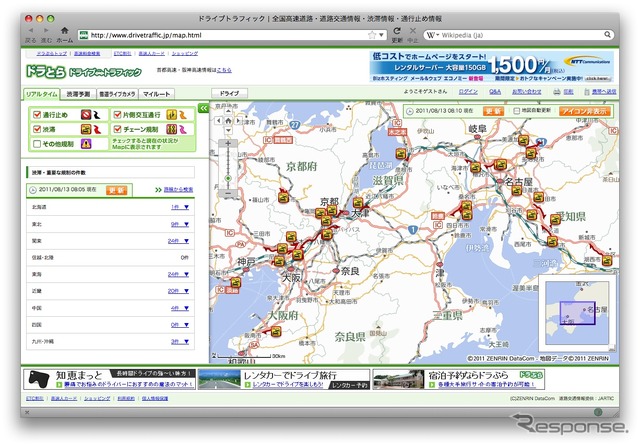Click the magnifier icon in Wikipedia search box
Image resolution: width=640 pixels, height=446 pixels.
pos(607,35)
